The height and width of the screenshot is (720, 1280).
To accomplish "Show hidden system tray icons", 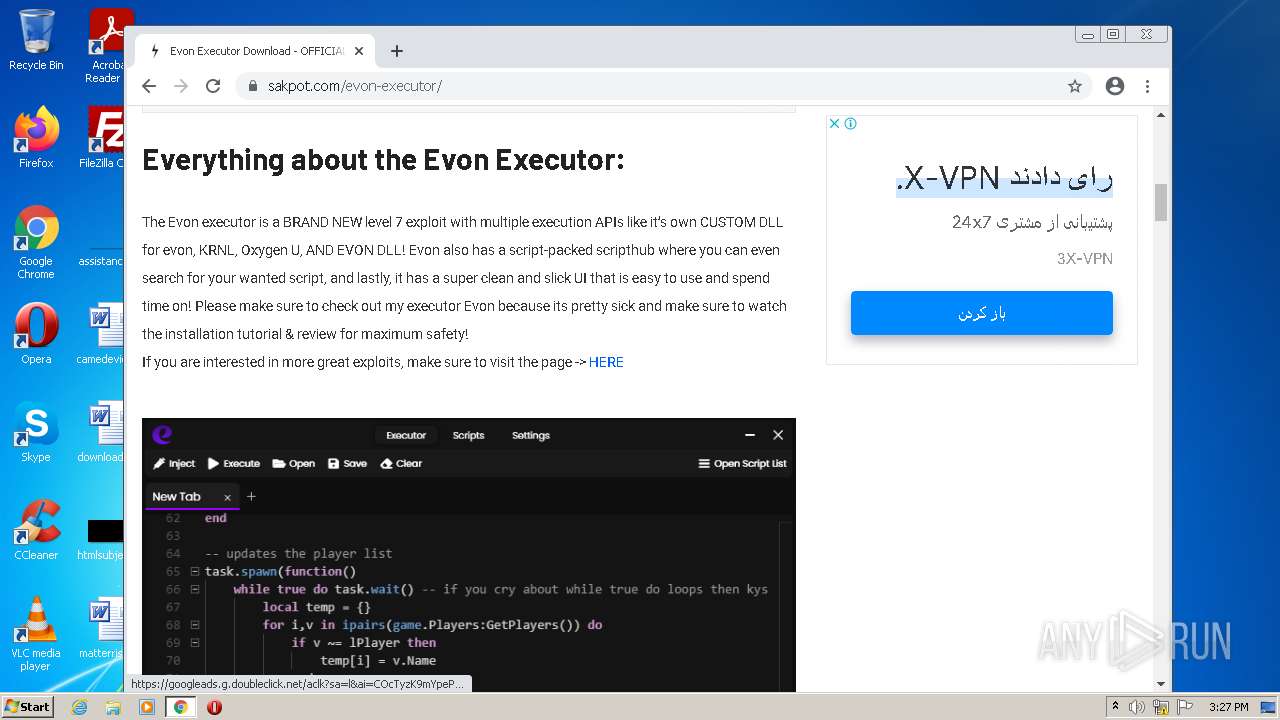I will [1115, 707].
